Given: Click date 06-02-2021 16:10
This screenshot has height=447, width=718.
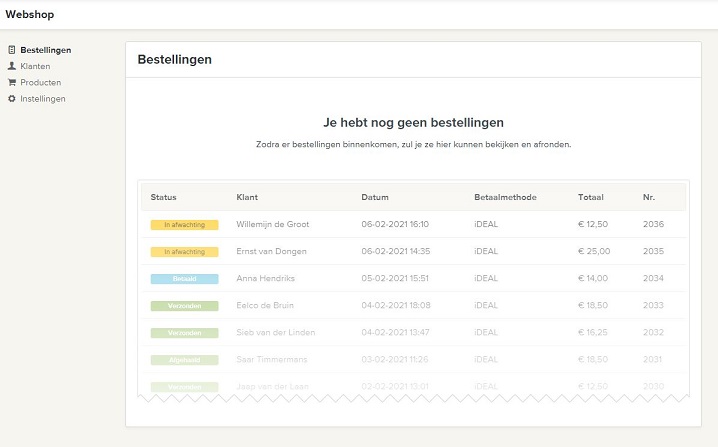Looking at the screenshot, I should coord(395,224).
